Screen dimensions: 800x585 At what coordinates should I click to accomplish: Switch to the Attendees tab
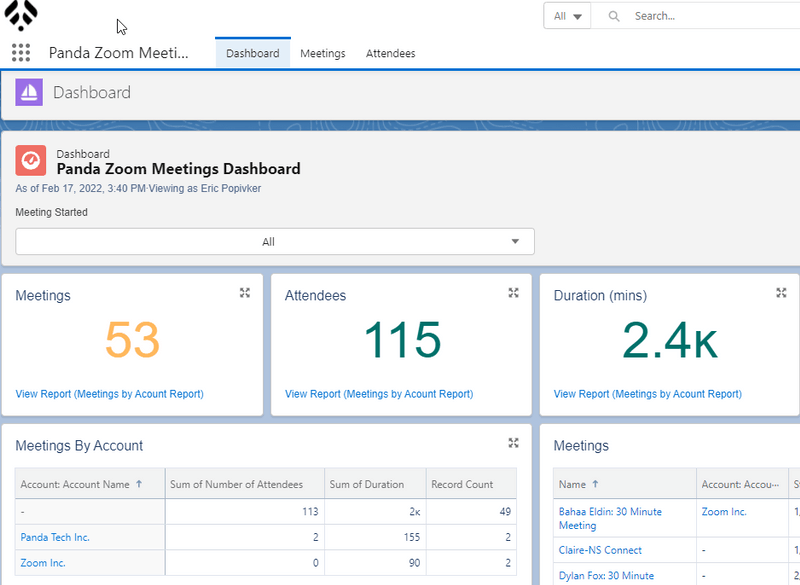(x=390, y=53)
